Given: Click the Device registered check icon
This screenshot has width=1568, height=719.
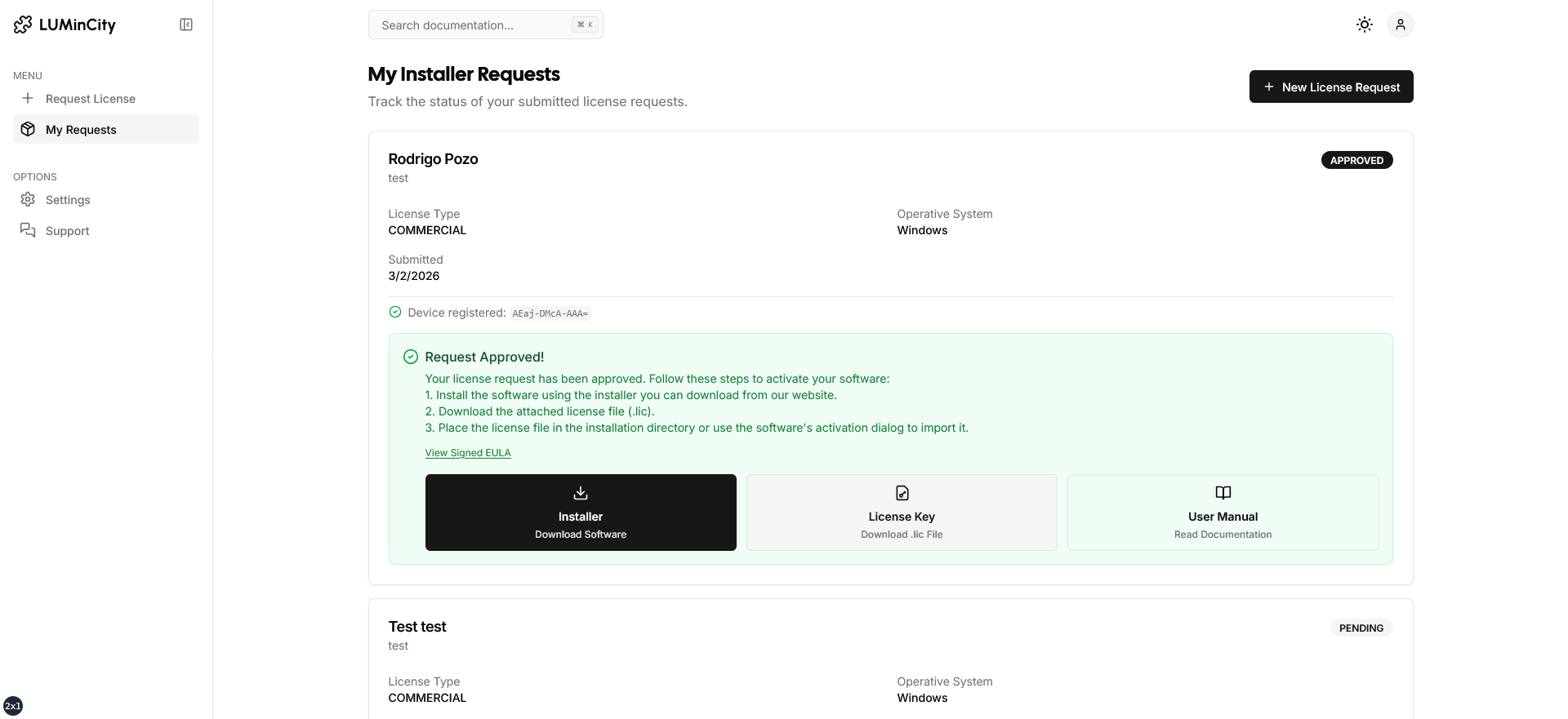Looking at the screenshot, I should pyautogui.click(x=395, y=312).
